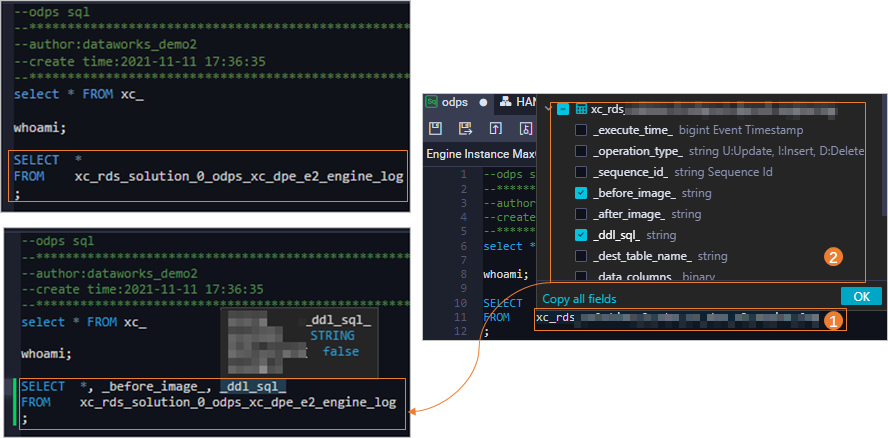Click the table name in the top-left FROM line

click(x=239, y=177)
